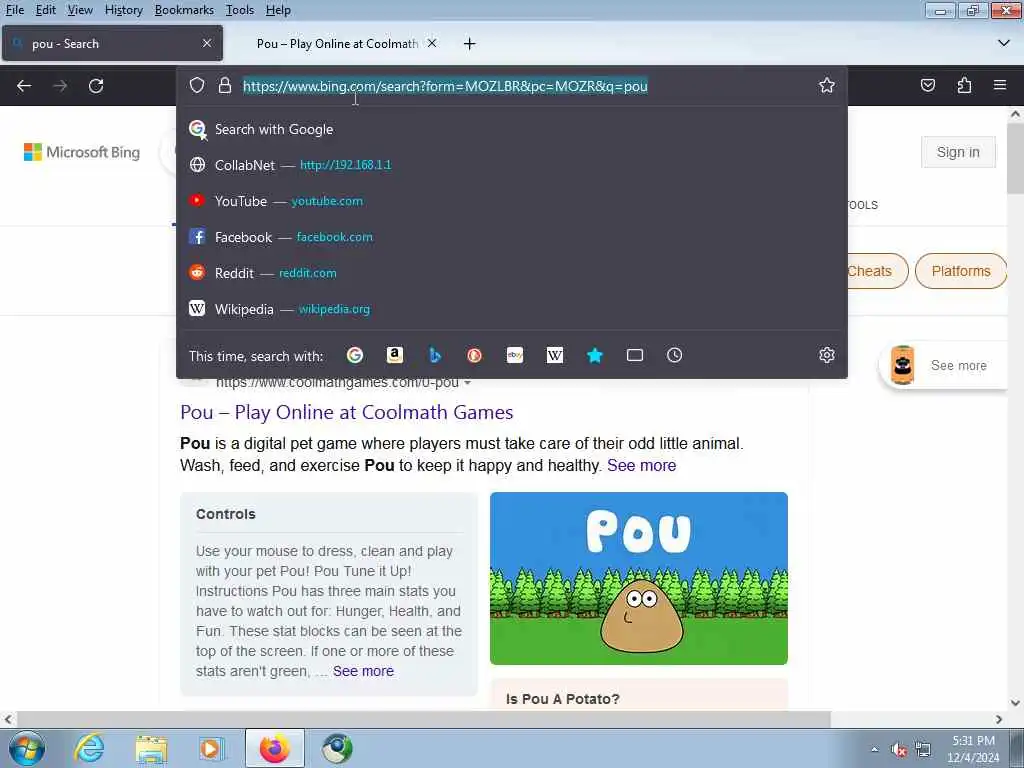Click the site security padlock icon
The width and height of the screenshot is (1024, 768).
(x=225, y=86)
